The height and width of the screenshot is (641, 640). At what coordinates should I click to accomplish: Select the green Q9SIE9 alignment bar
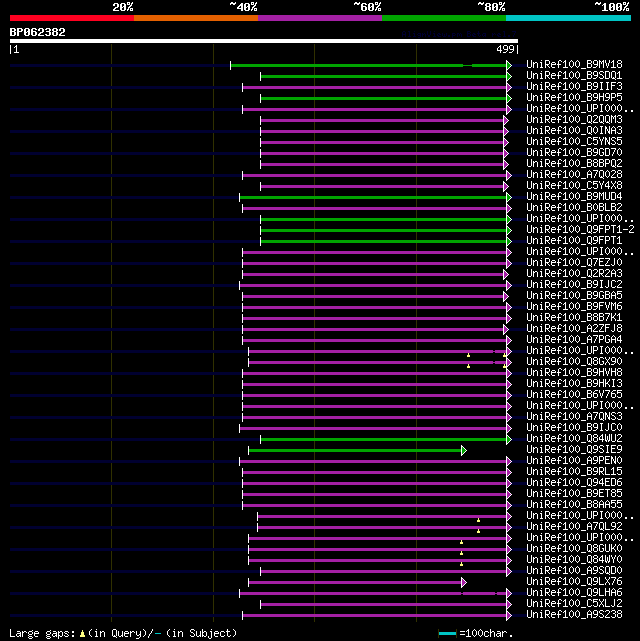click(x=355, y=450)
